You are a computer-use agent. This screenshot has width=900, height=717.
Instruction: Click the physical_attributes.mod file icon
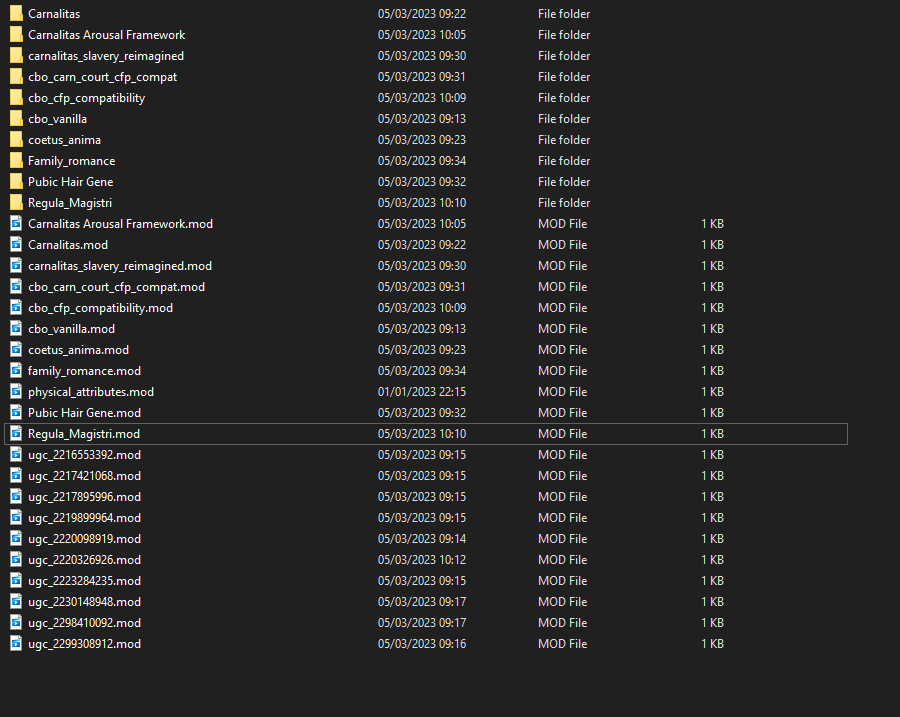pyautogui.click(x=16, y=391)
